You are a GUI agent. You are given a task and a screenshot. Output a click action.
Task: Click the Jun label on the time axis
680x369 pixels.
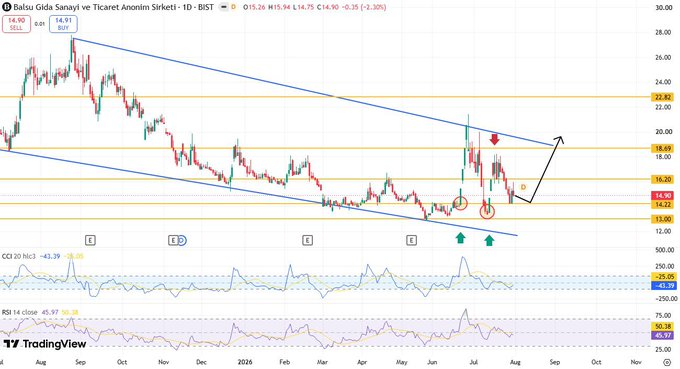pyautogui.click(x=432, y=362)
